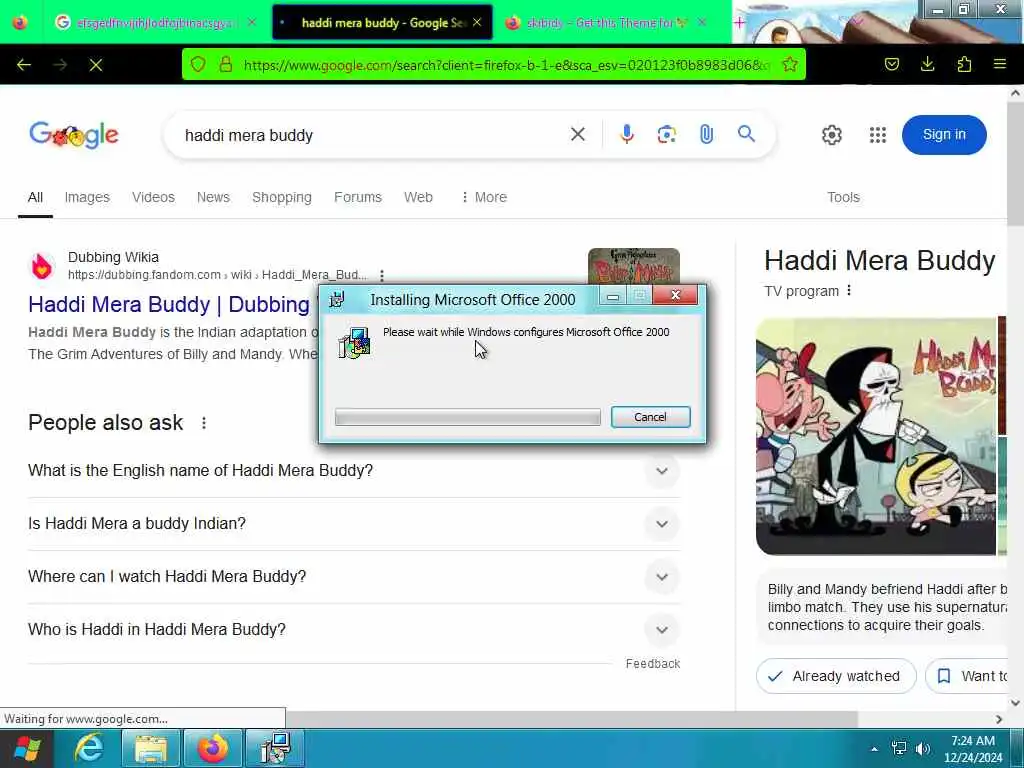Open Windows Explorer folder on the taskbar
This screenshot has width=1024, height=768.
pos(150,748)
